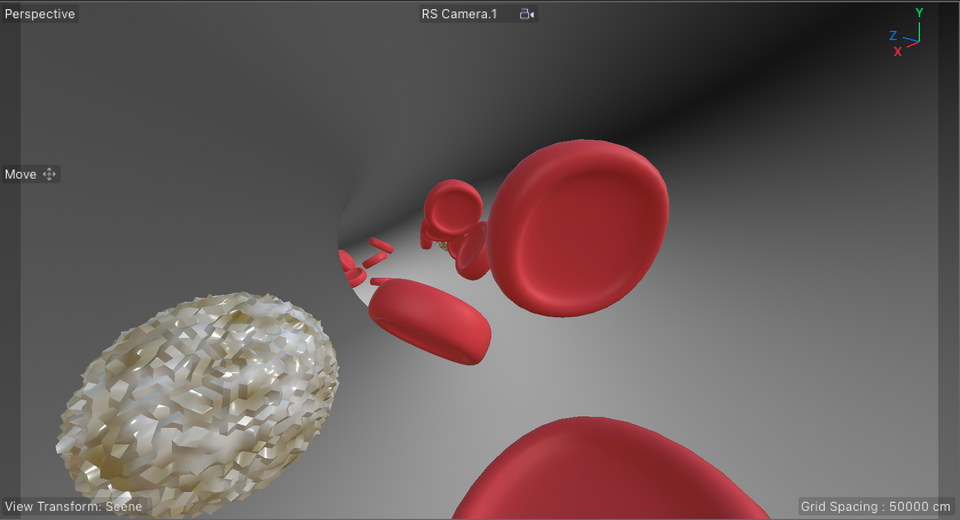The width and height of the screenshot is (960, 520).
Task: Click the Grid Spacing : 50000 cm readout
Action: (x=876, y=507)
